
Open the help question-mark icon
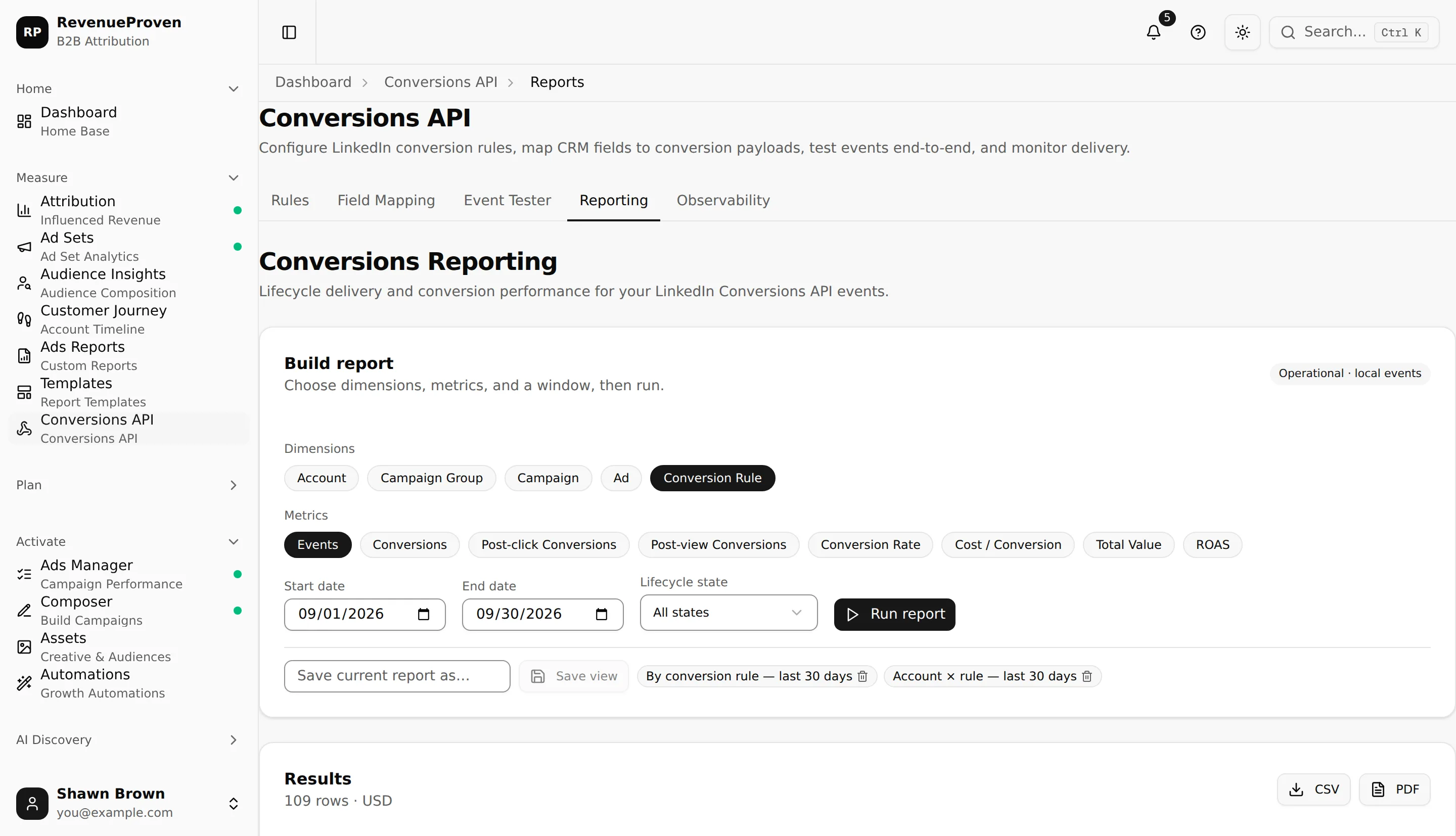click(1198, 32)
